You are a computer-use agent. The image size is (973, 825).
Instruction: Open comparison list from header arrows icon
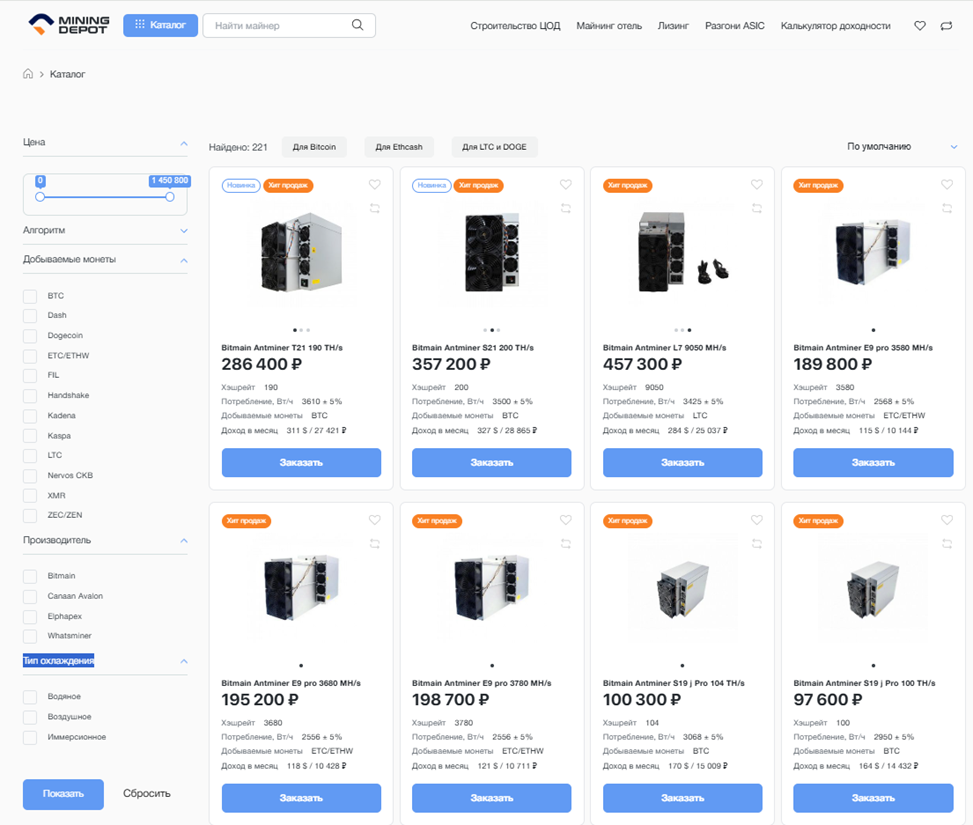(946, 26)
